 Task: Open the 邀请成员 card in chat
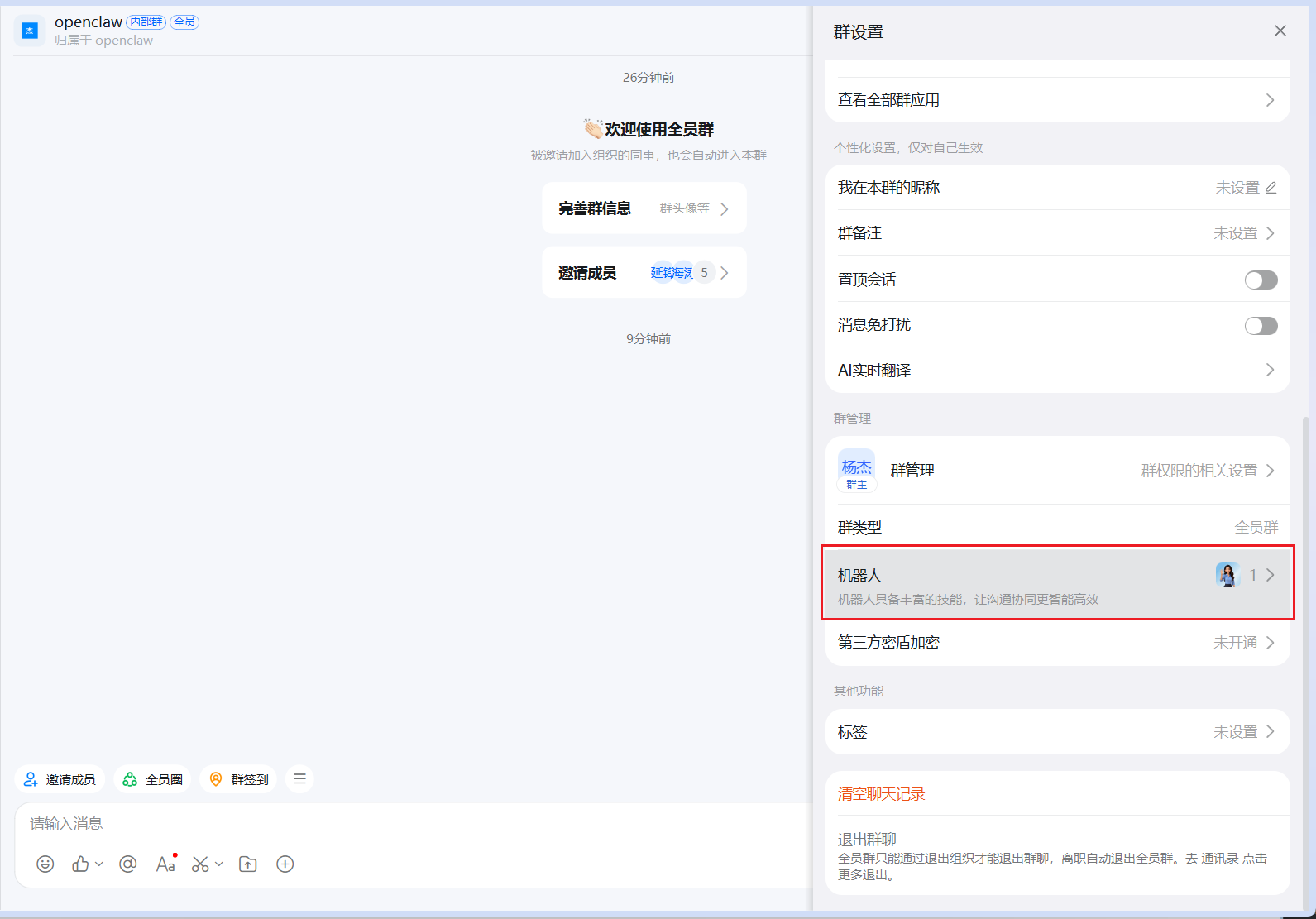(x=644, y=273)
